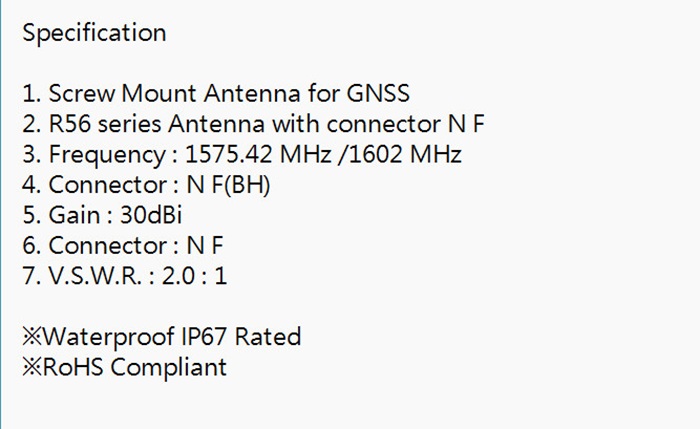This screenshot has width=700, height=429.
Task: Click the word Frequency in item 3
Action: pyautogui.click(x=103, y=155)
